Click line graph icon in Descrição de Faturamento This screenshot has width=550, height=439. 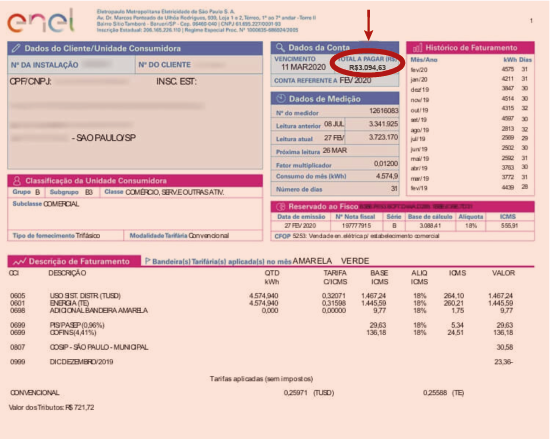tap(19, 262)
